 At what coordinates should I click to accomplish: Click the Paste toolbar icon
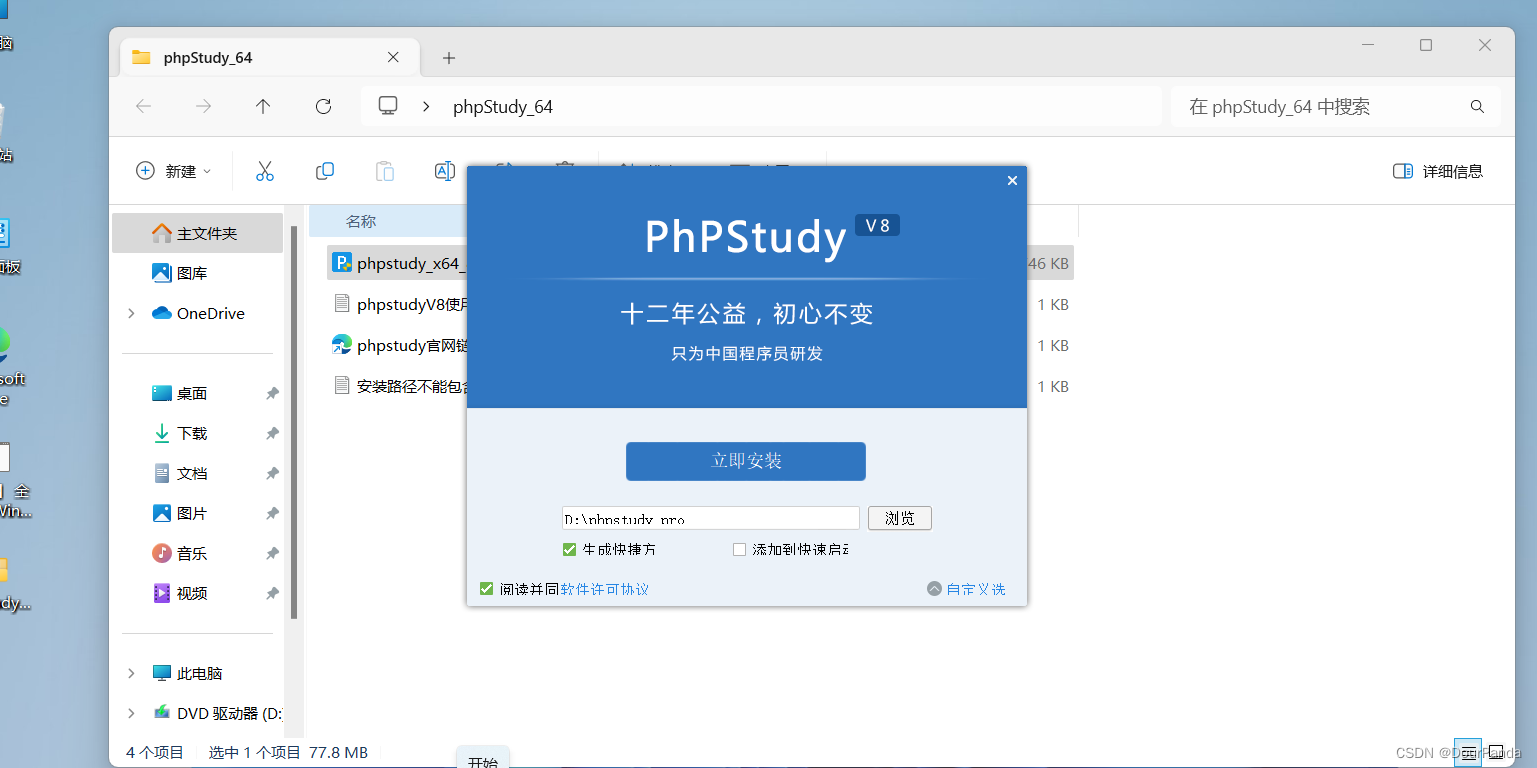[385, 171]
